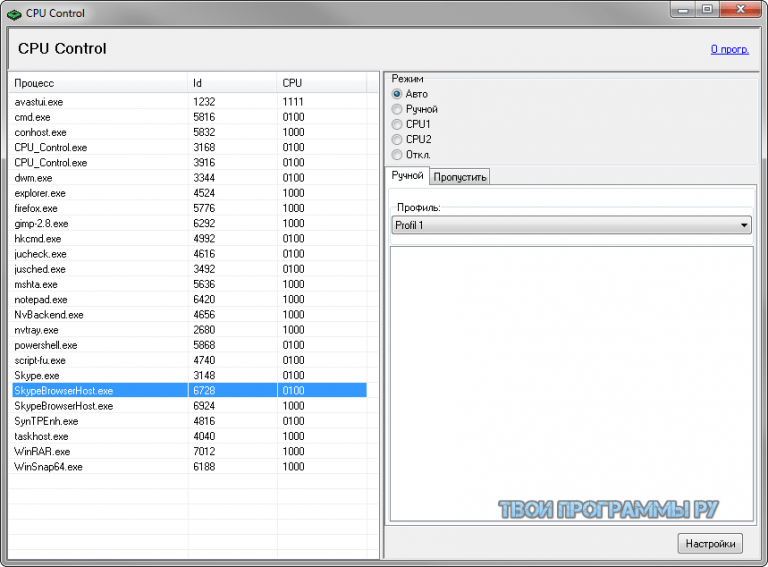Click Id cell 5776 of firefox.exe
Screen dimensions: 768x567
(x=204, y=208)
